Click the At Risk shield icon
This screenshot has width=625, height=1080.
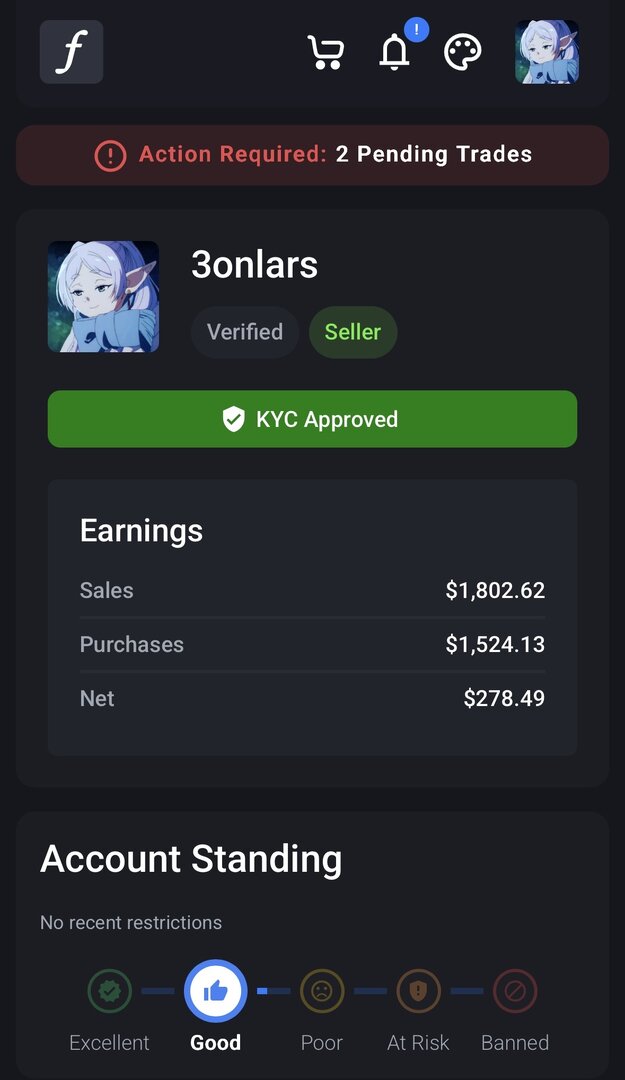[x=419, y=992]
